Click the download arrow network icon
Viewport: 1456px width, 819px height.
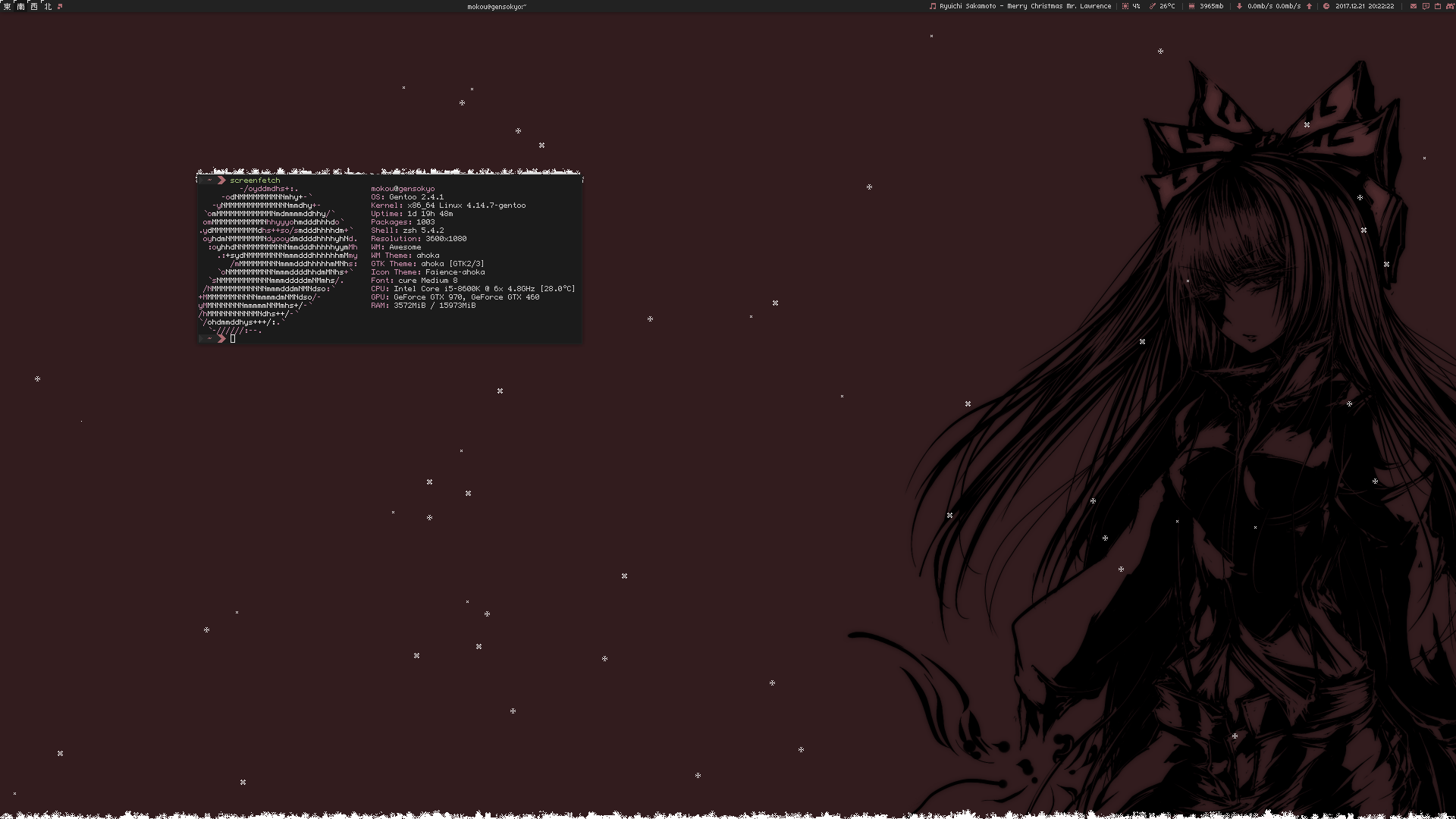[1239, 6]
